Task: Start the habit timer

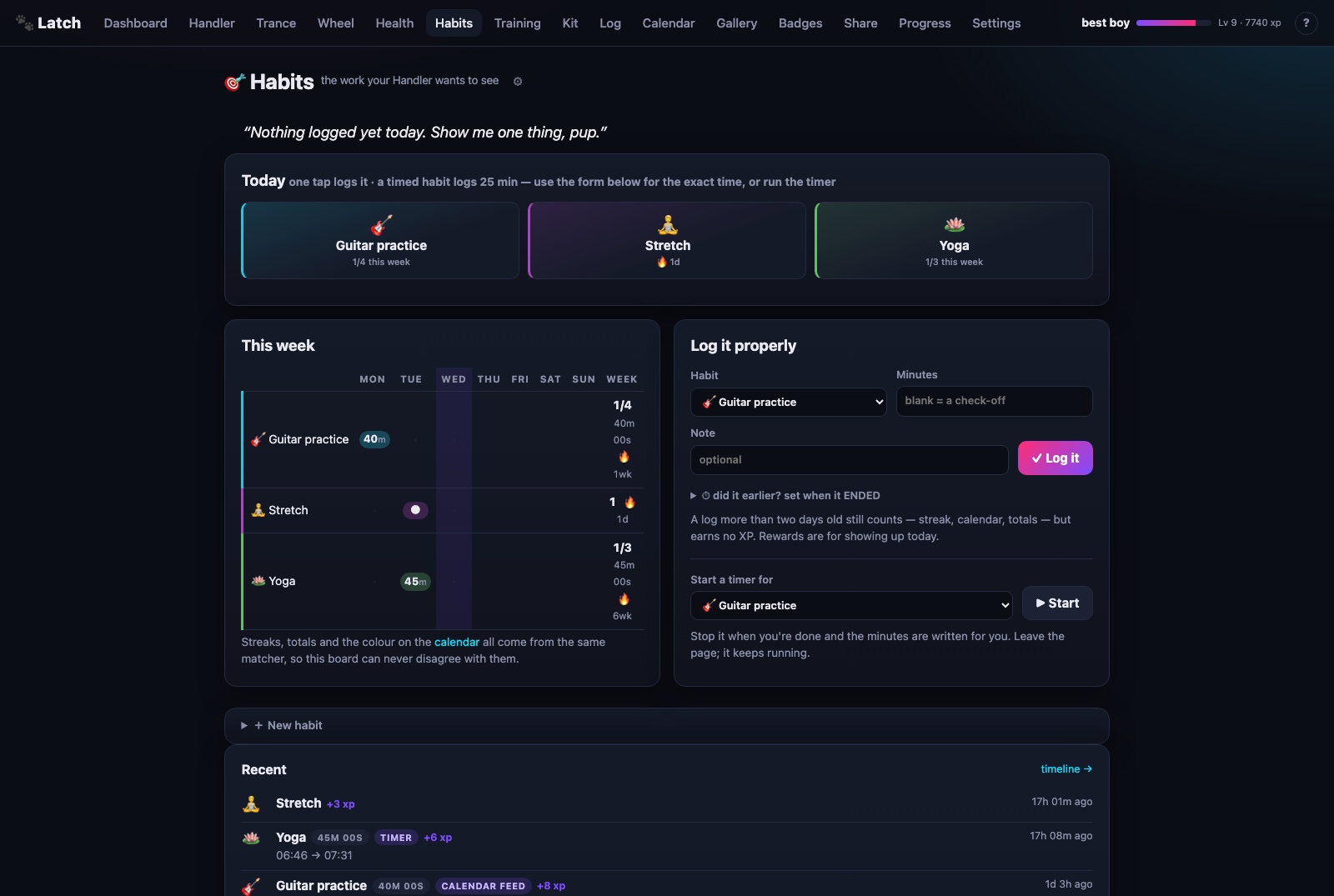Action: point(1057,603)
